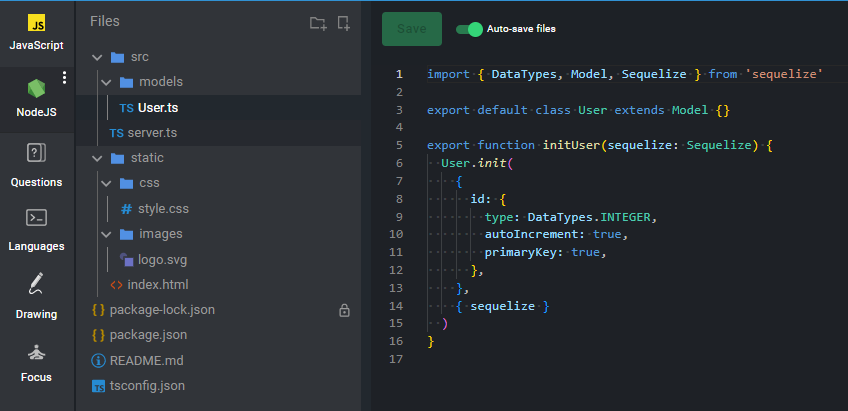Screen dimensions: 848x411
Task: Open the three-dot menu next to NodeJS
Action: point(65,78)
